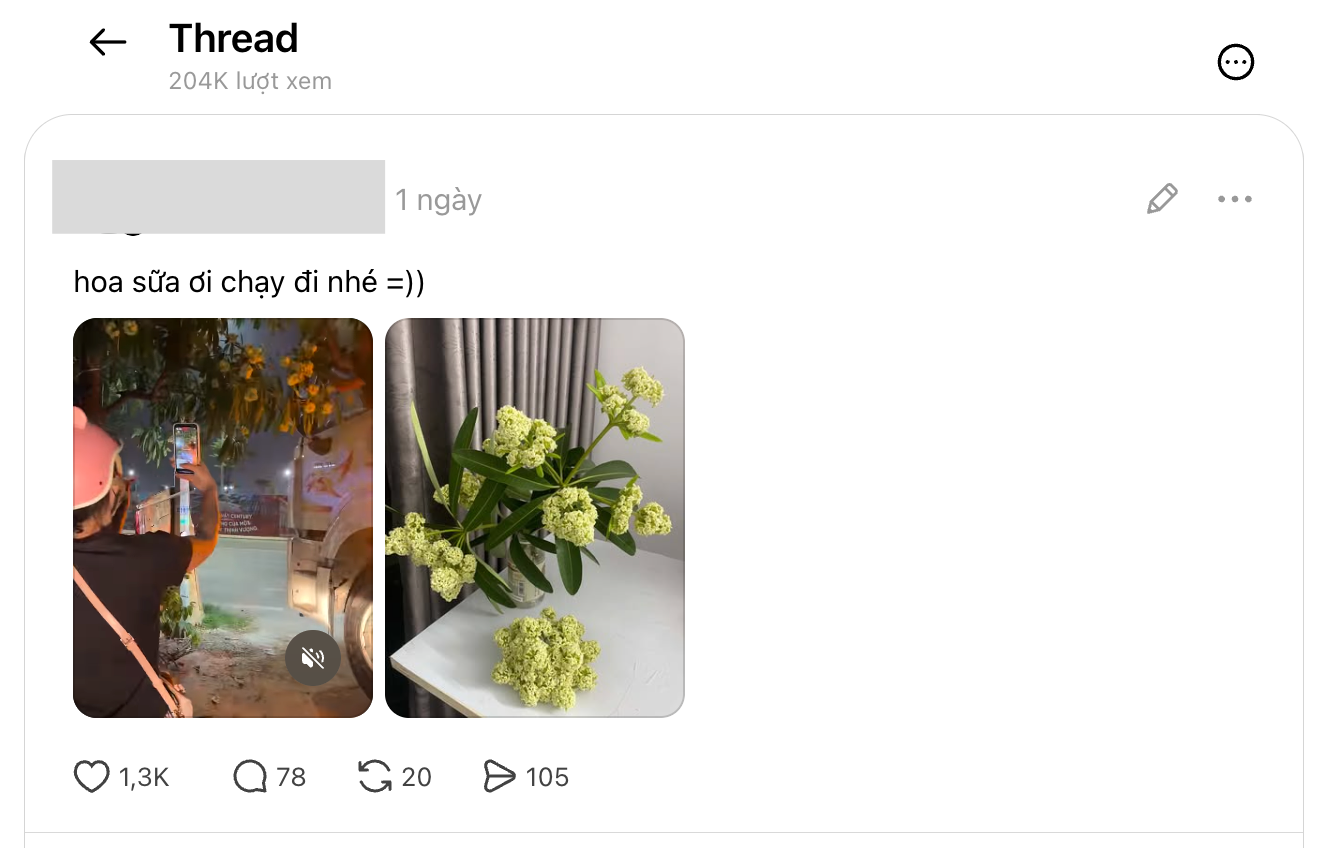
Task: Click the "1 ngày" timestamp
Action: tap(439, 200)
